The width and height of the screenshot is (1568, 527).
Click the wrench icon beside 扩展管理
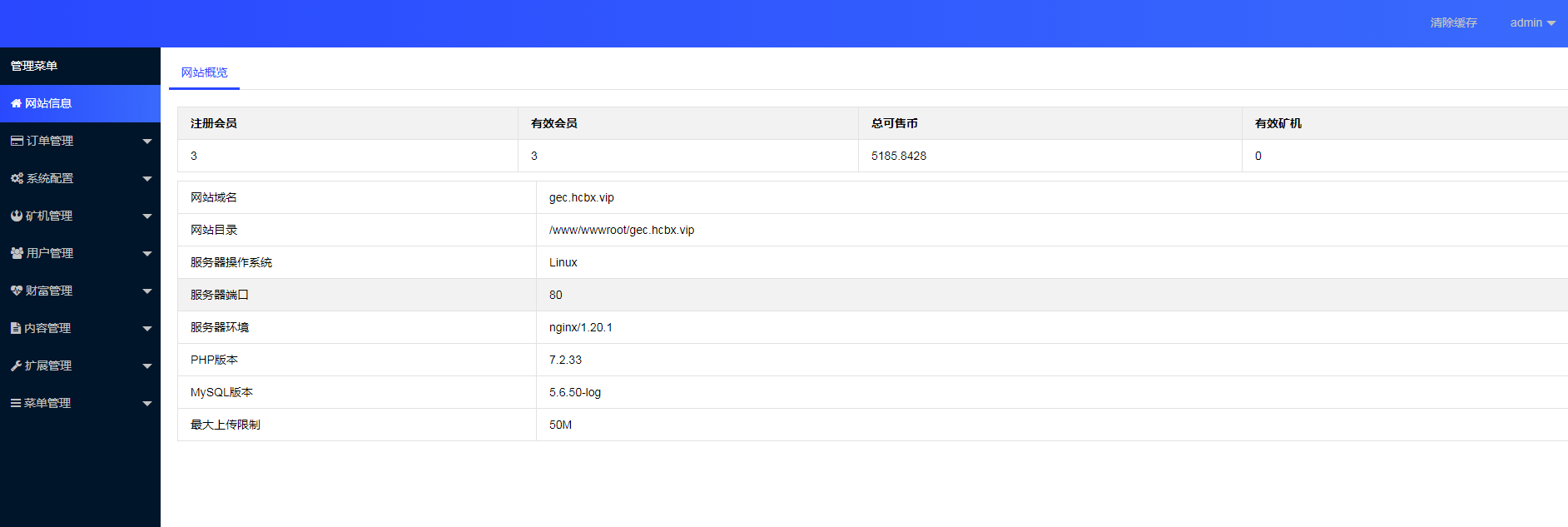point(16,365)
